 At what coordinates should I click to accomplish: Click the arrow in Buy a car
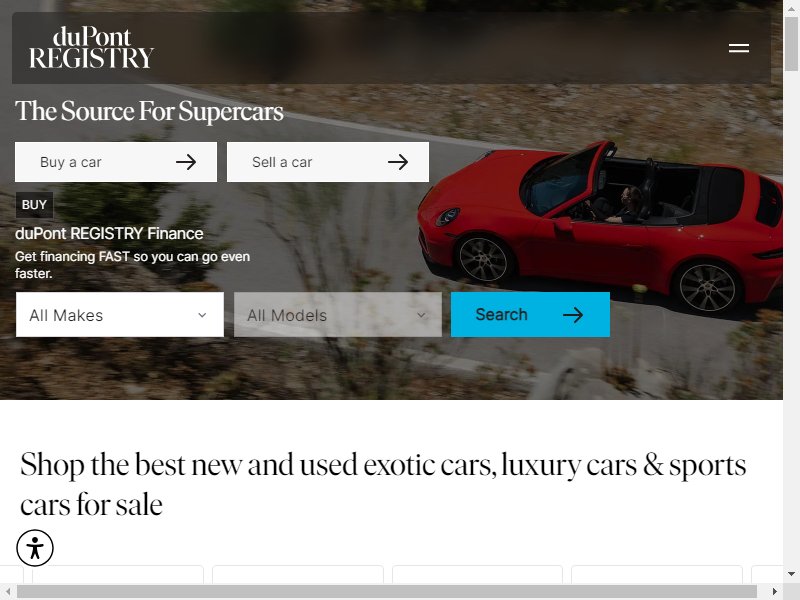tap(186, 162)
